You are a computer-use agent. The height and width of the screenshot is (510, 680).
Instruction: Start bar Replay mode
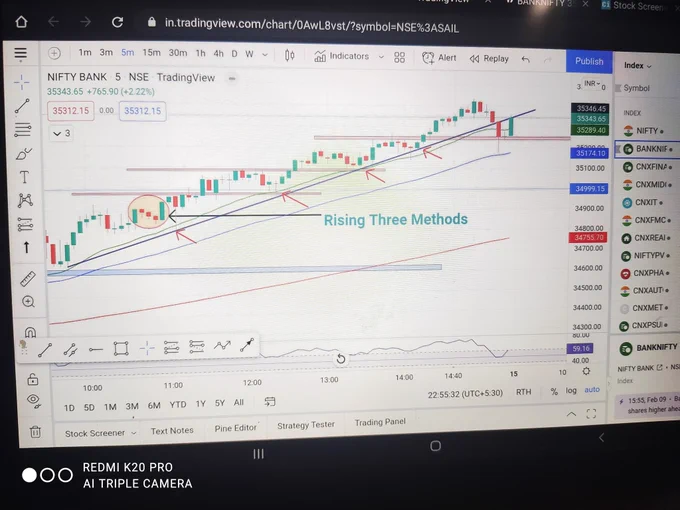(x=489, y=59)
